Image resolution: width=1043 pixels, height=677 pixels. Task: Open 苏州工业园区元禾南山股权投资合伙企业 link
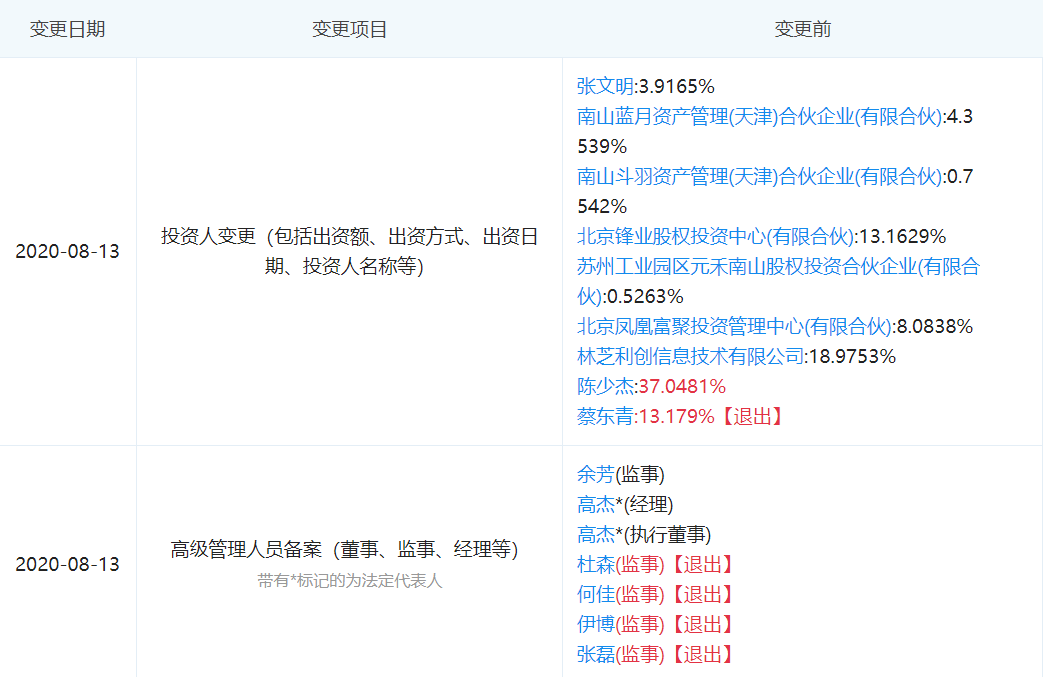[x=778, y=281]
